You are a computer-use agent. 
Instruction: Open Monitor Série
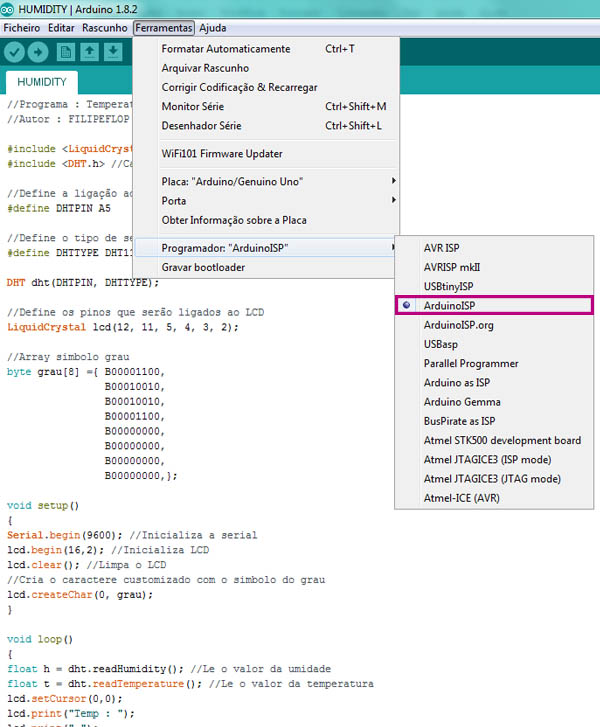pyautogui.click(x=266, y=107)
